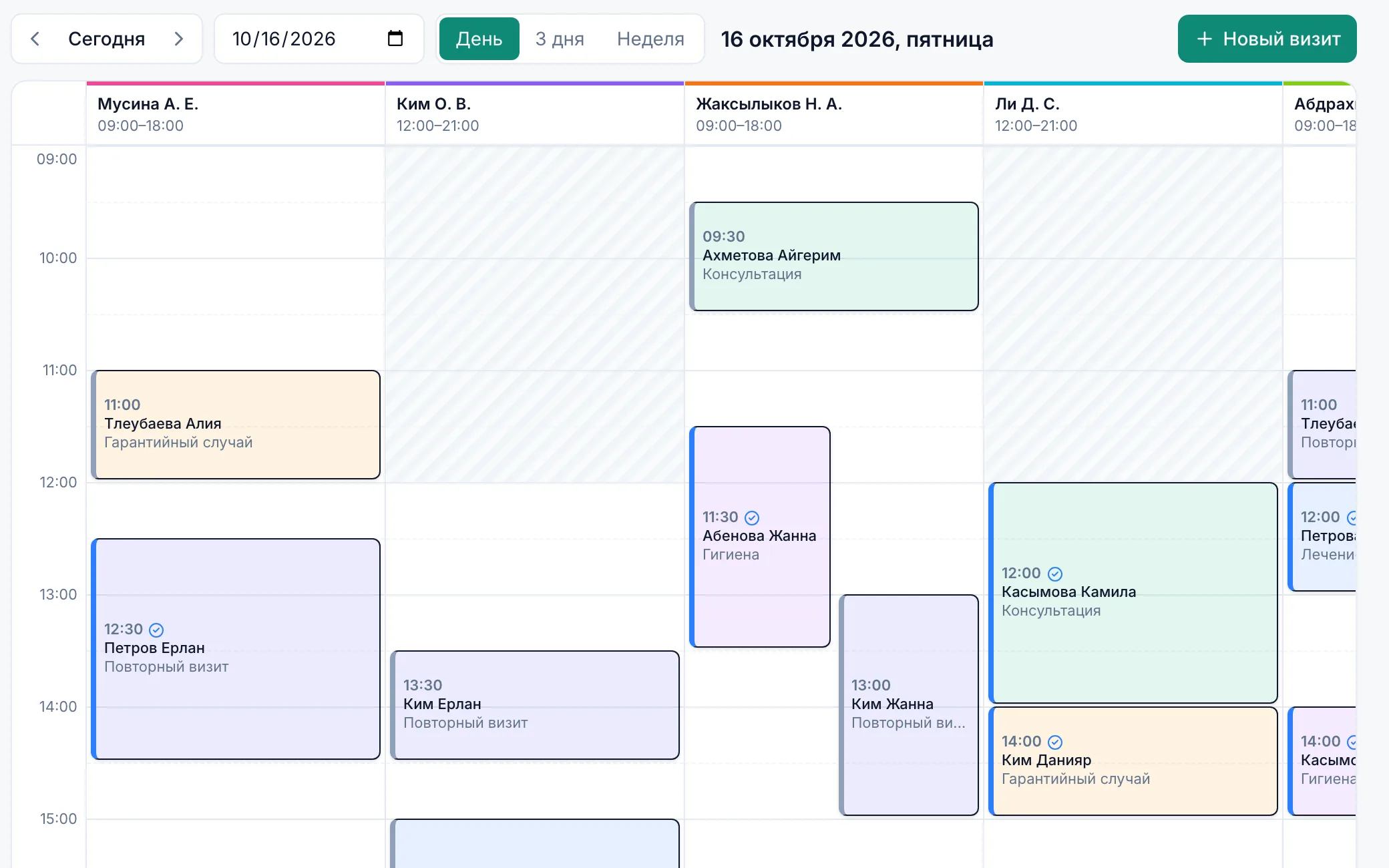The width and height of the screenshot is (1389, 868).
Task: Open 13:00 Ким Жанна appointment
Action: coord(909,705)
